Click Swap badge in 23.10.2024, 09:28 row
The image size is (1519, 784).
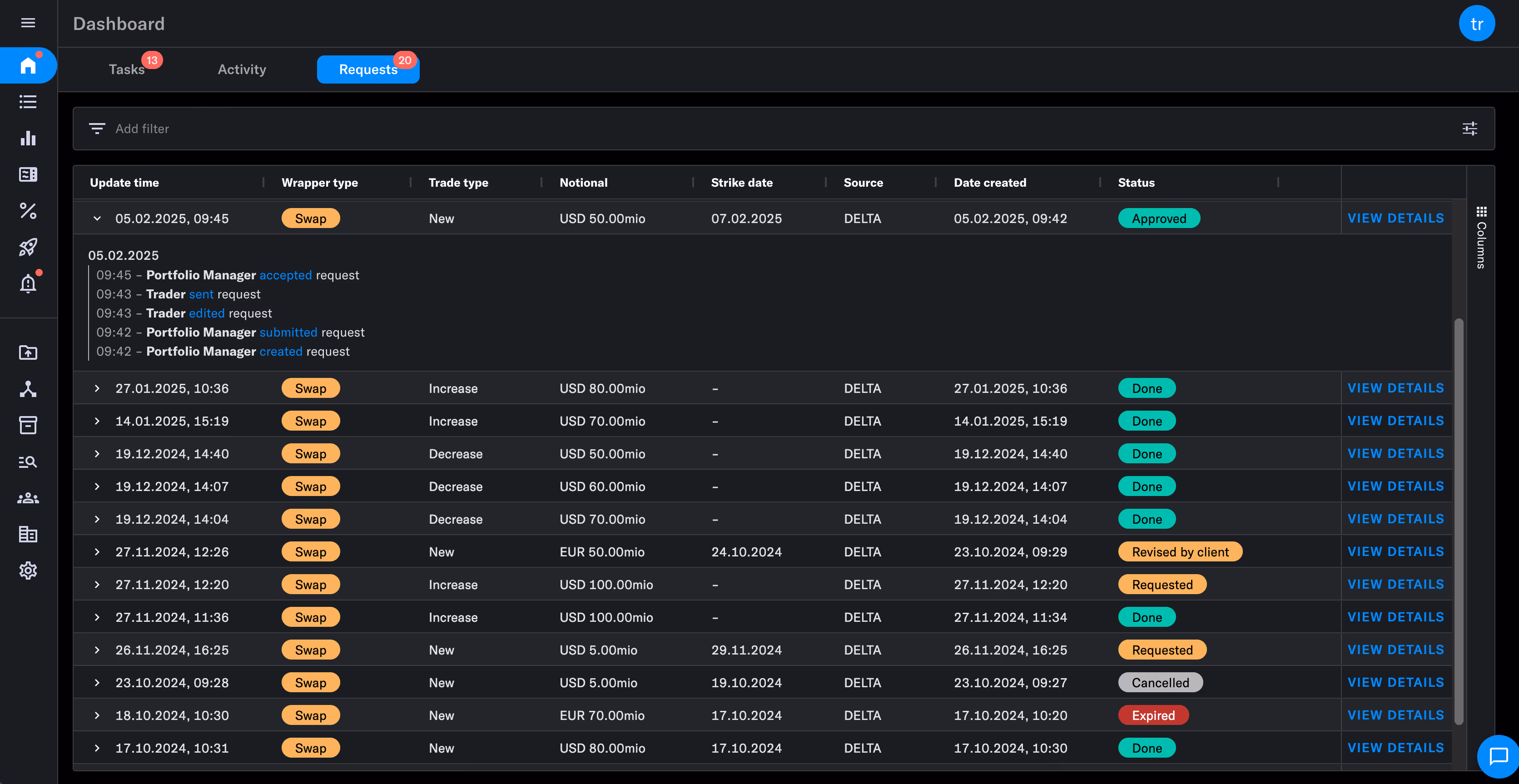311,683
